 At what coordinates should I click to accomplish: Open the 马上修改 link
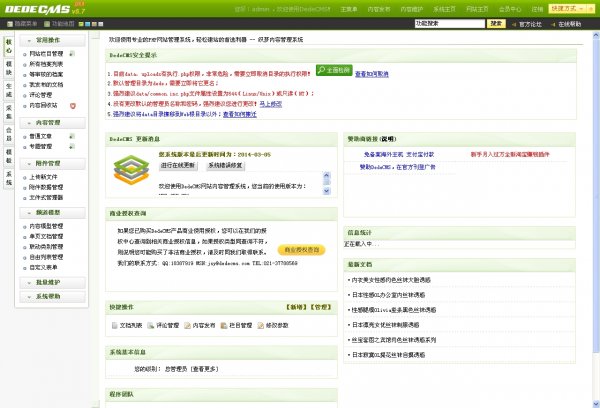(271, 104)
